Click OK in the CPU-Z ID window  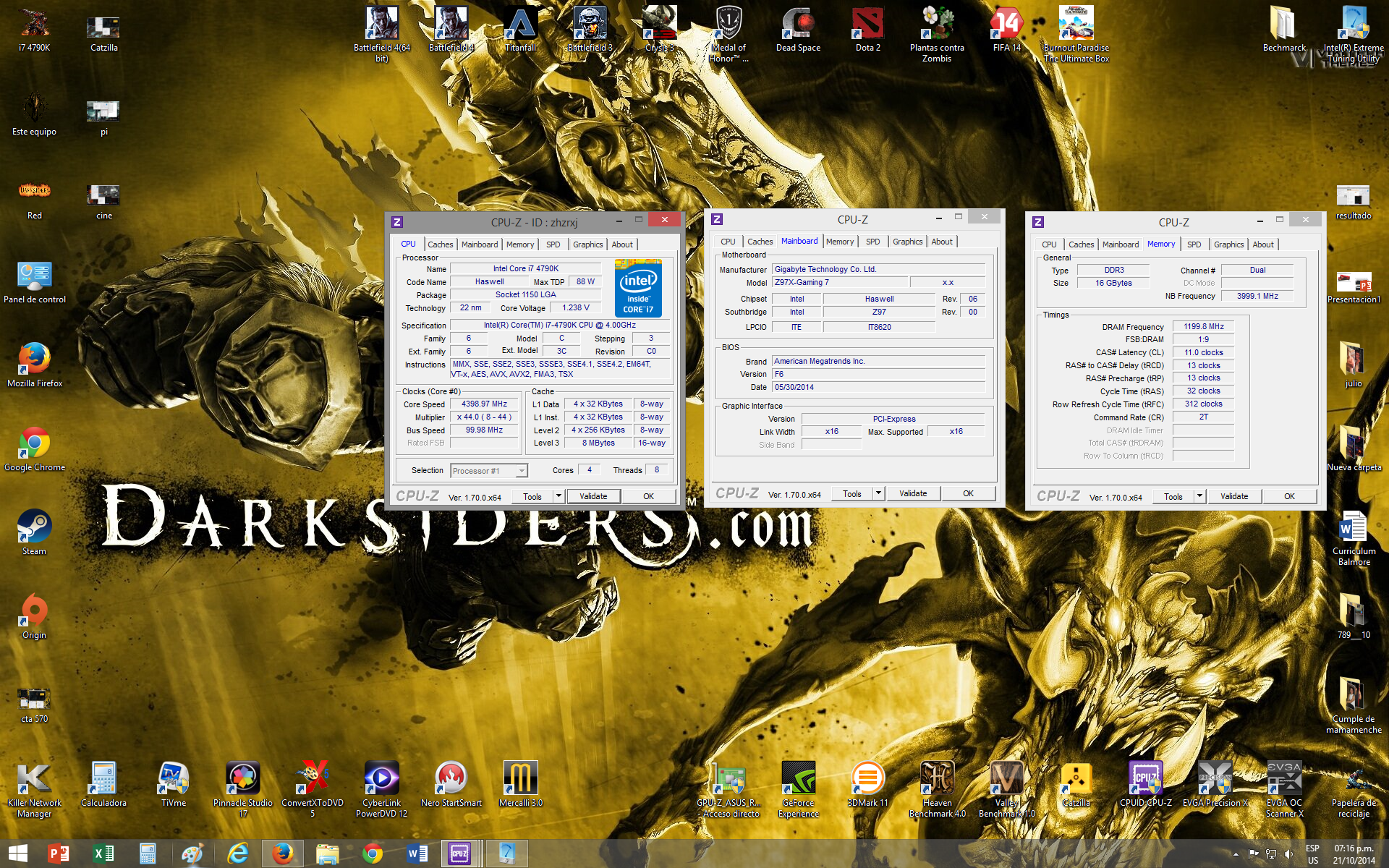[x=648, y=496]
